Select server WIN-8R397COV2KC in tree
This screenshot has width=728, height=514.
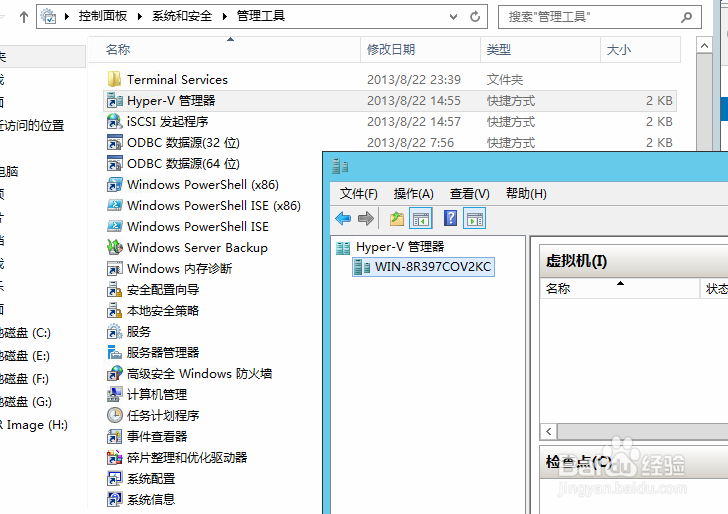423,267
